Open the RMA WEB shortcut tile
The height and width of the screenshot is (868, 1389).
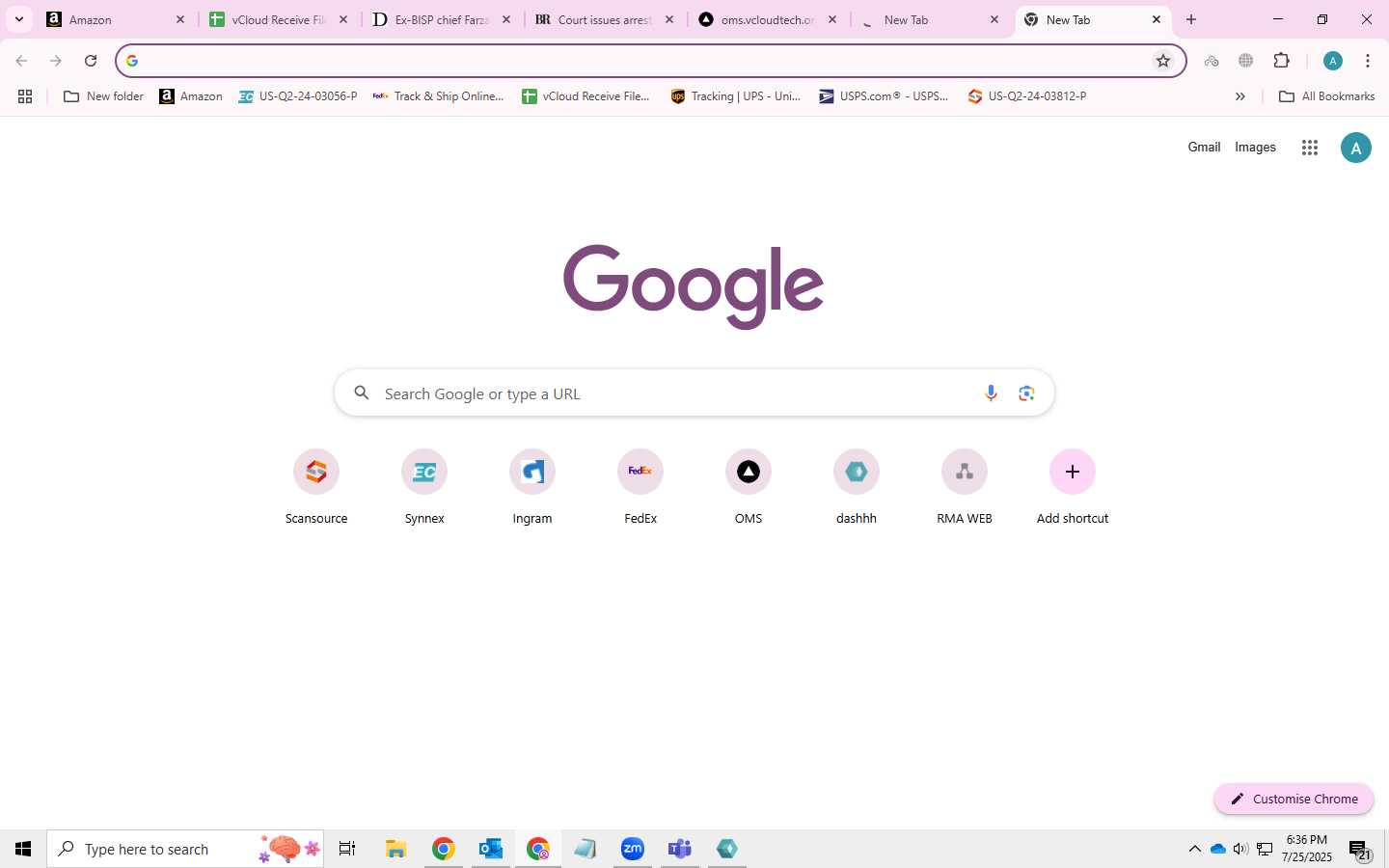coord(965,488)
